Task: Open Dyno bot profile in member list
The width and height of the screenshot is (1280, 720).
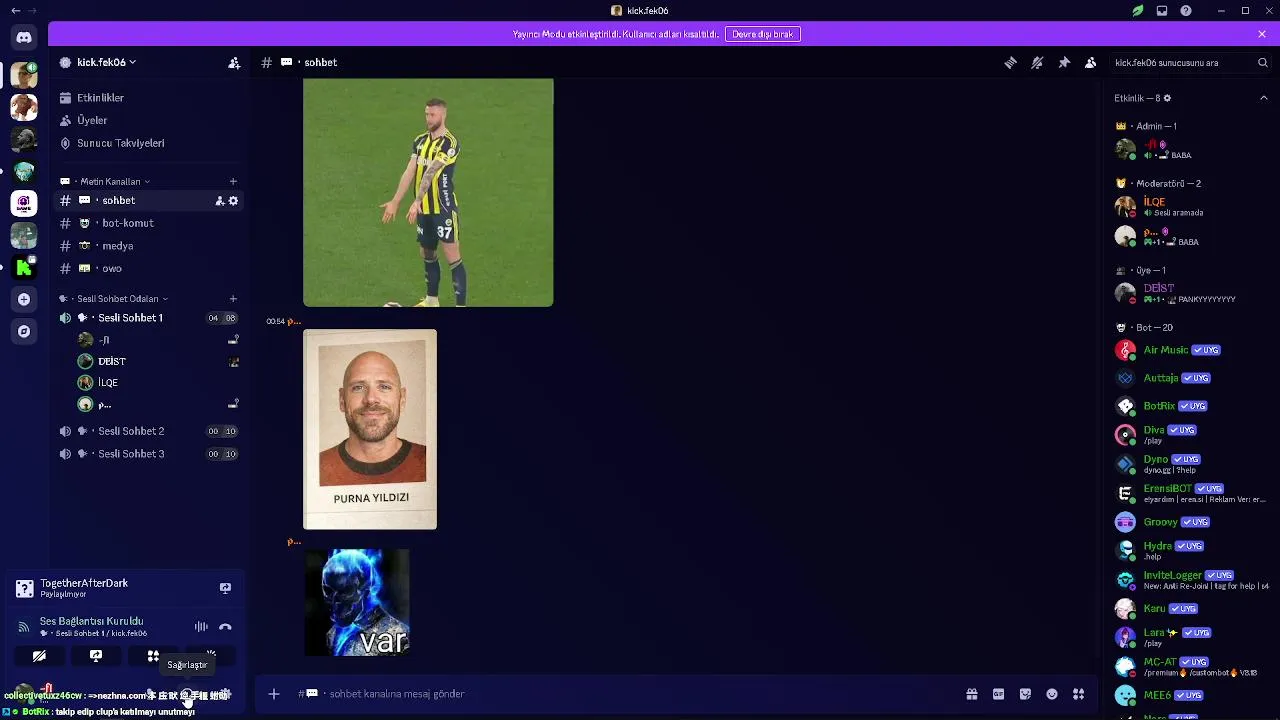Action: coord(1190,464)
